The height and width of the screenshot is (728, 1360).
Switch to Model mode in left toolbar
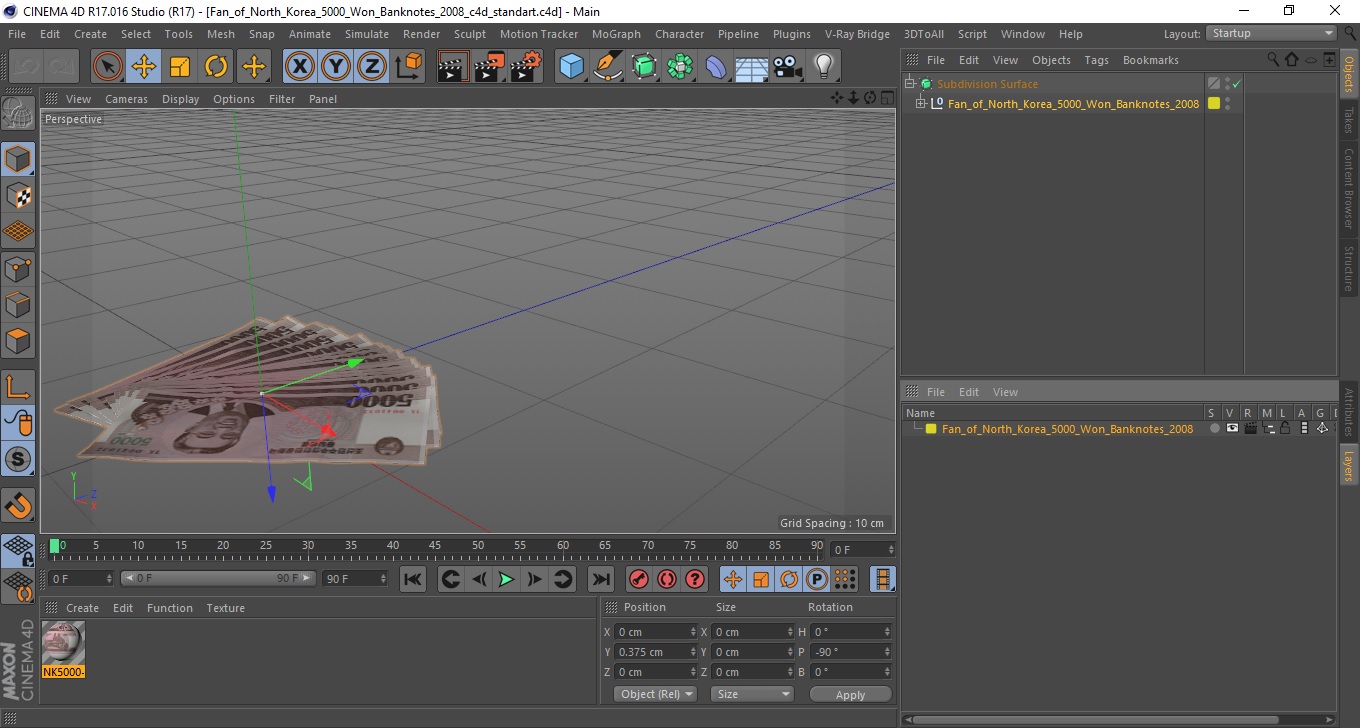pyautogui.click(x=18, y=158)
